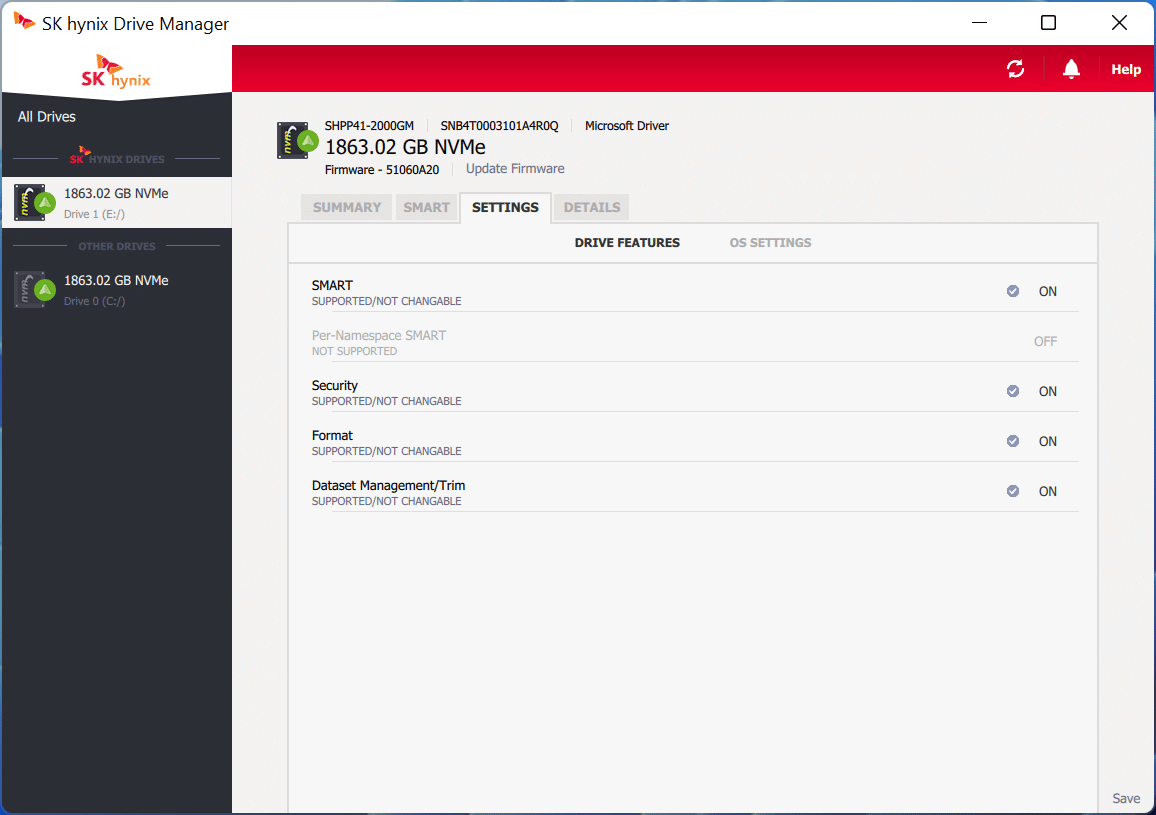
Task: Click the SK hynix logo in sidebar
Action: click(116, 72)
